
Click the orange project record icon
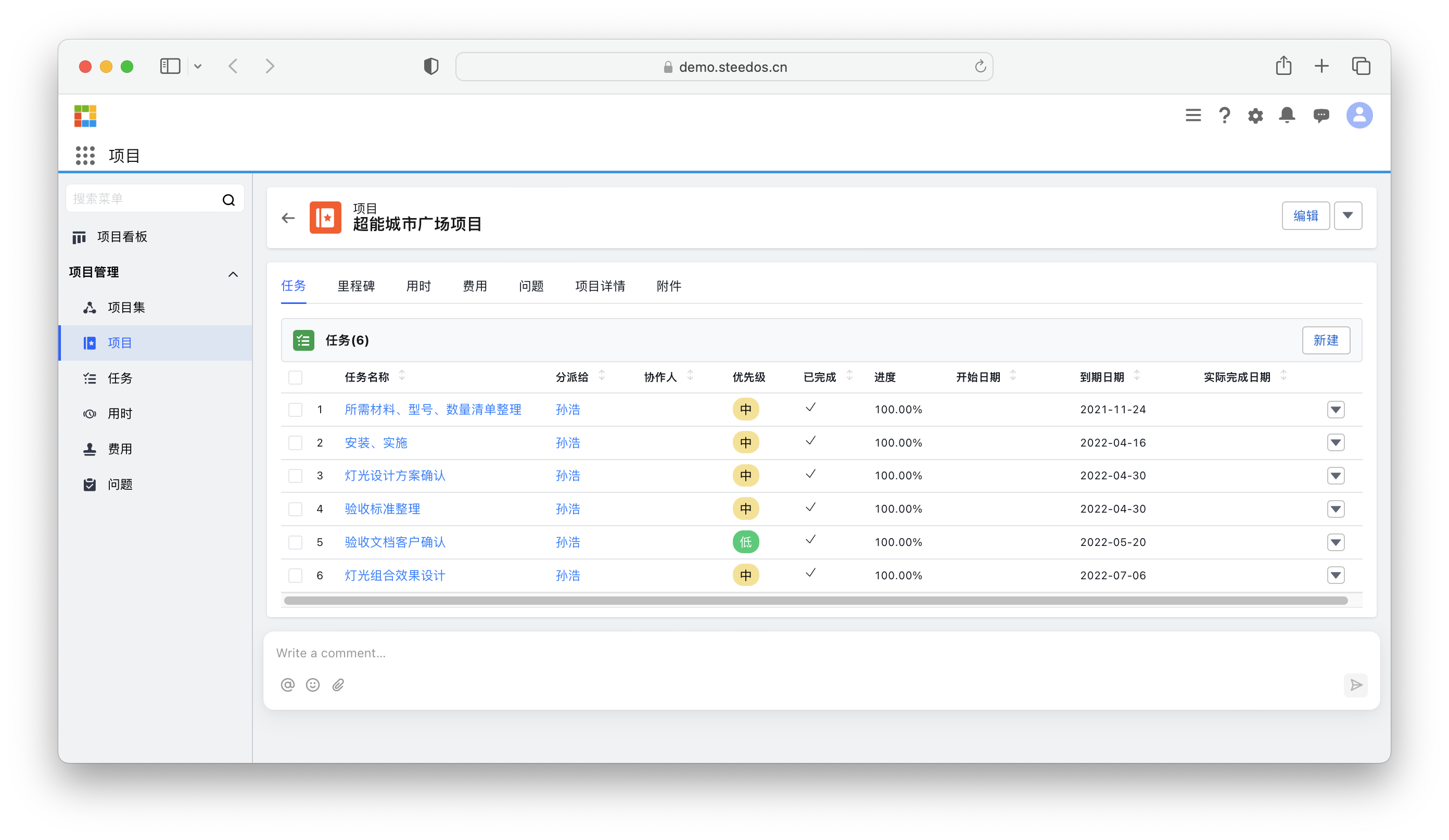pos(325,218)
